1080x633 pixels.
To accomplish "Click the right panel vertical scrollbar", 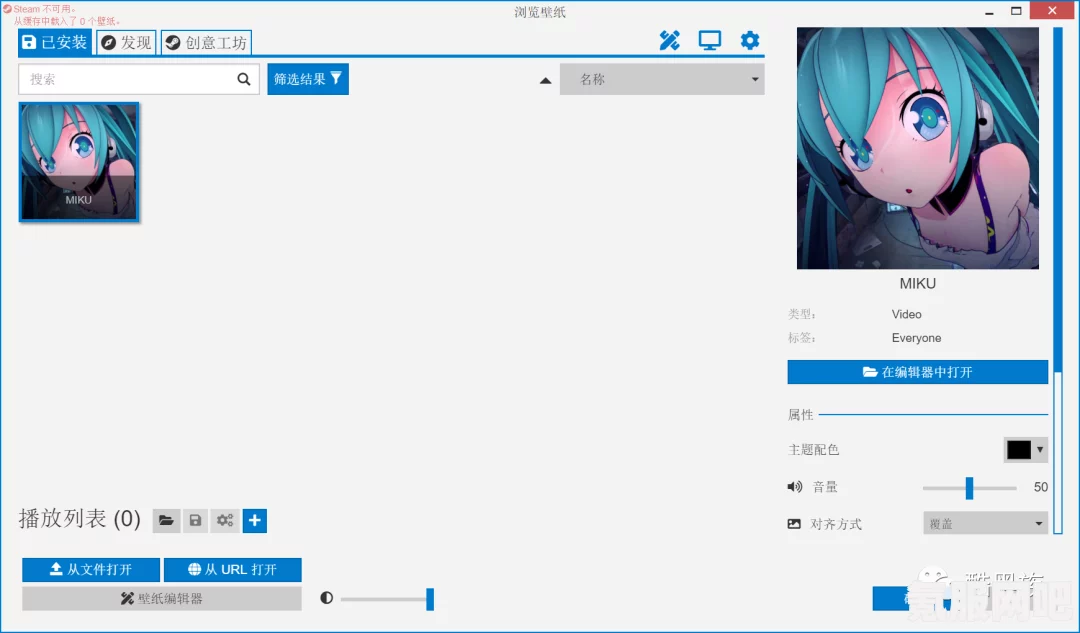I will pos(1058,280).
